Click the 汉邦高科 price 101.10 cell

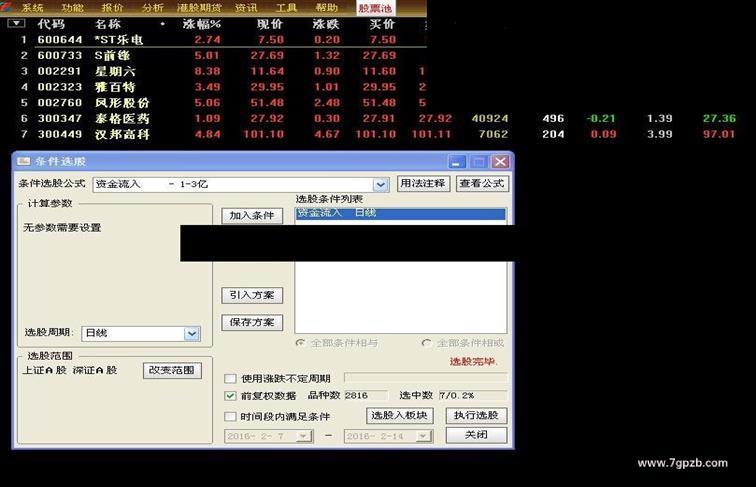point(264,134)
